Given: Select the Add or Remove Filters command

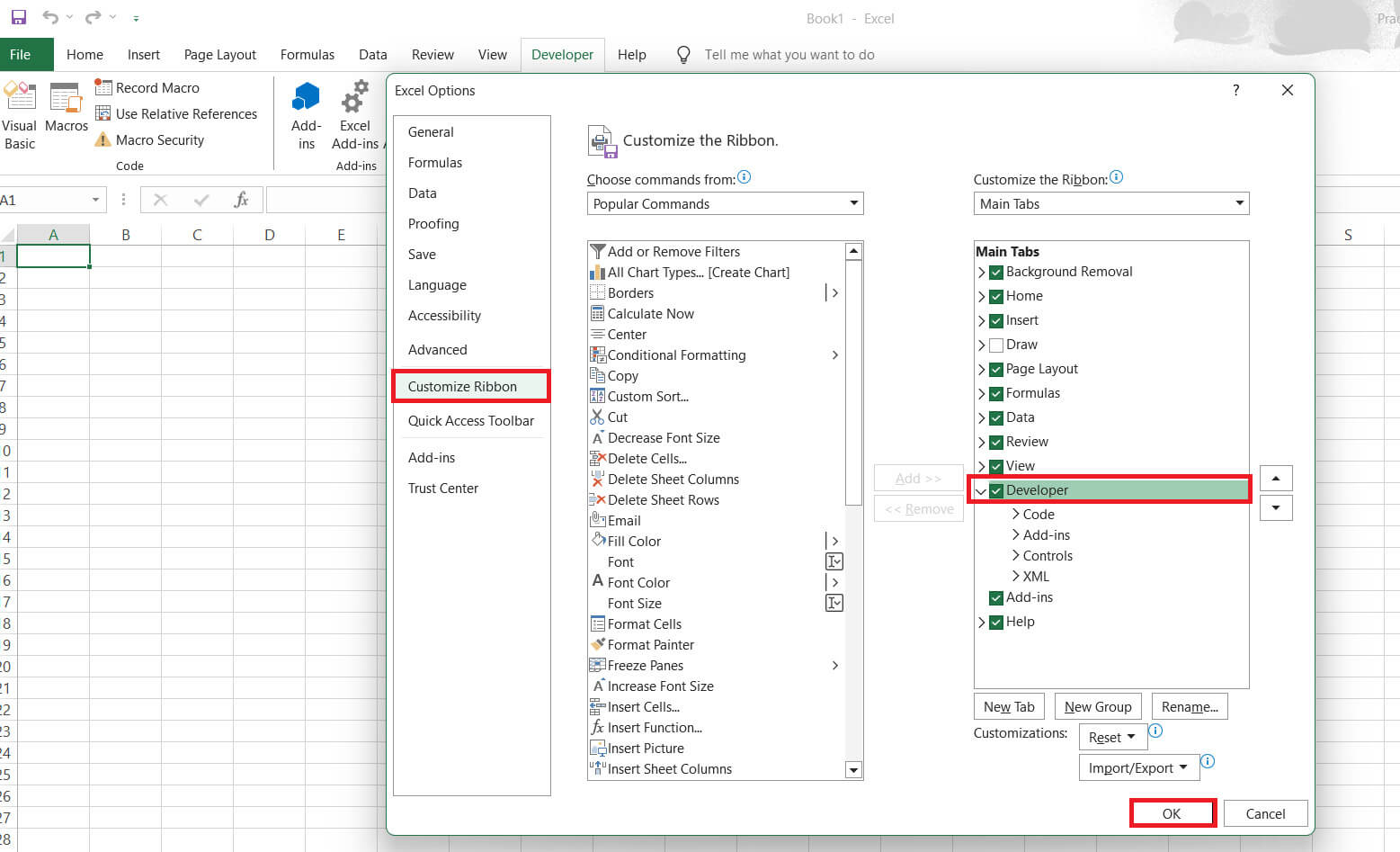Looking at the screenshot, I should pyautogui.click(x=715, y=251).
